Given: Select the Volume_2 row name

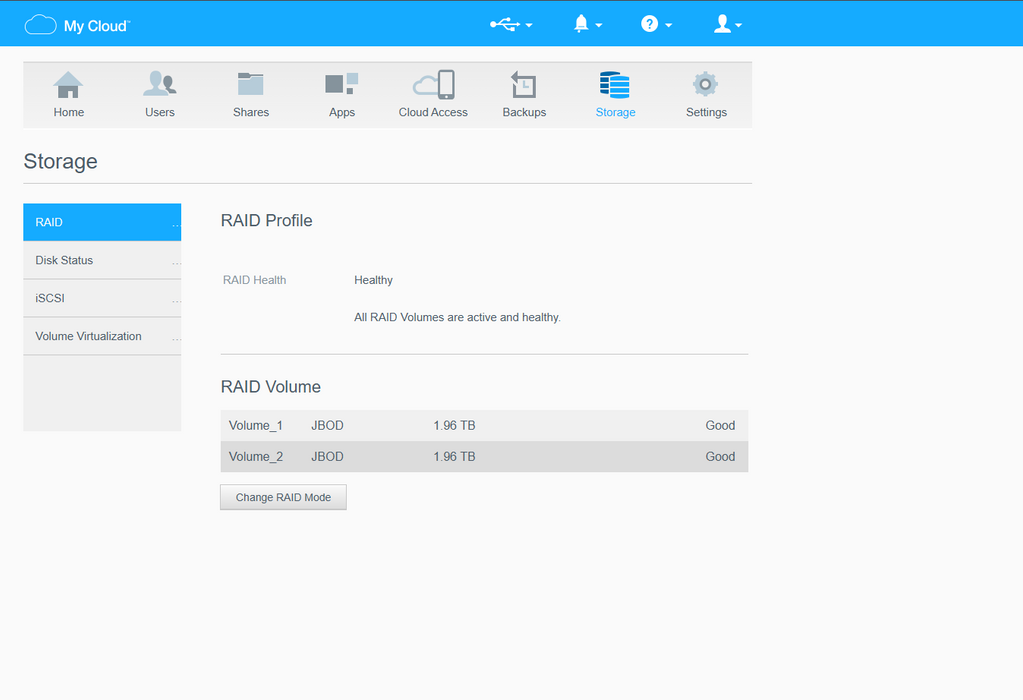Looking at the screenshot, I should click(x=256, y=457).
